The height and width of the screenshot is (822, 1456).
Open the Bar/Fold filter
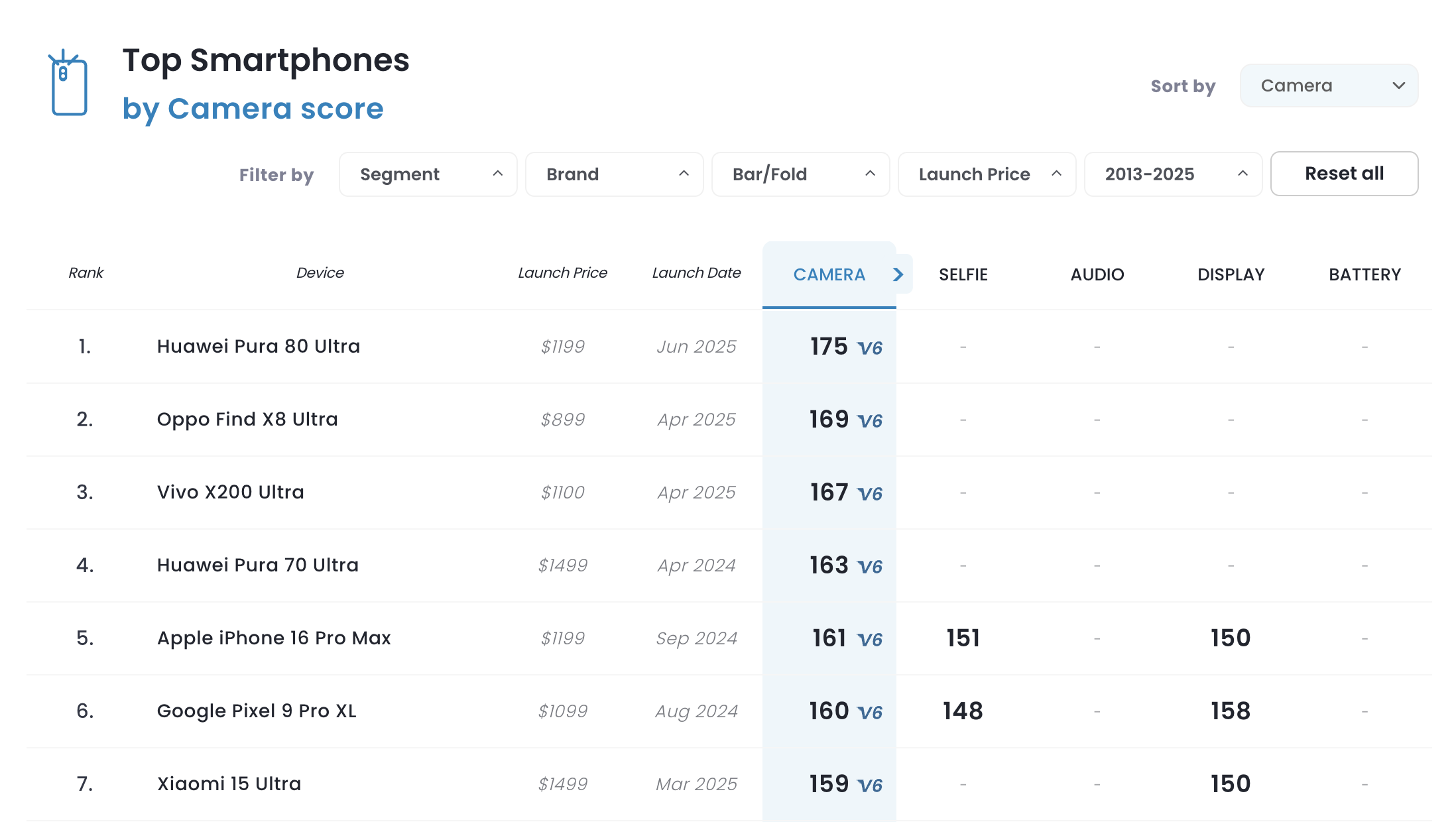(800, 174)
